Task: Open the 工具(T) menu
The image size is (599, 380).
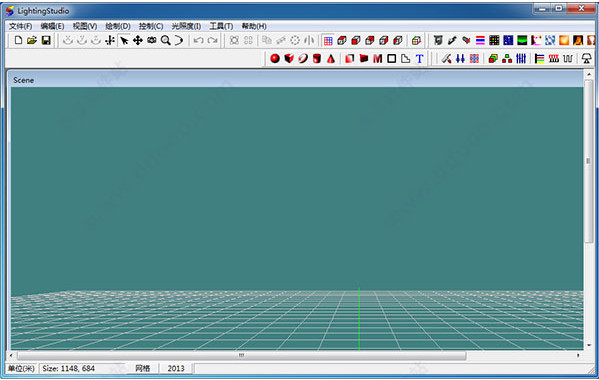Action: 221,26
